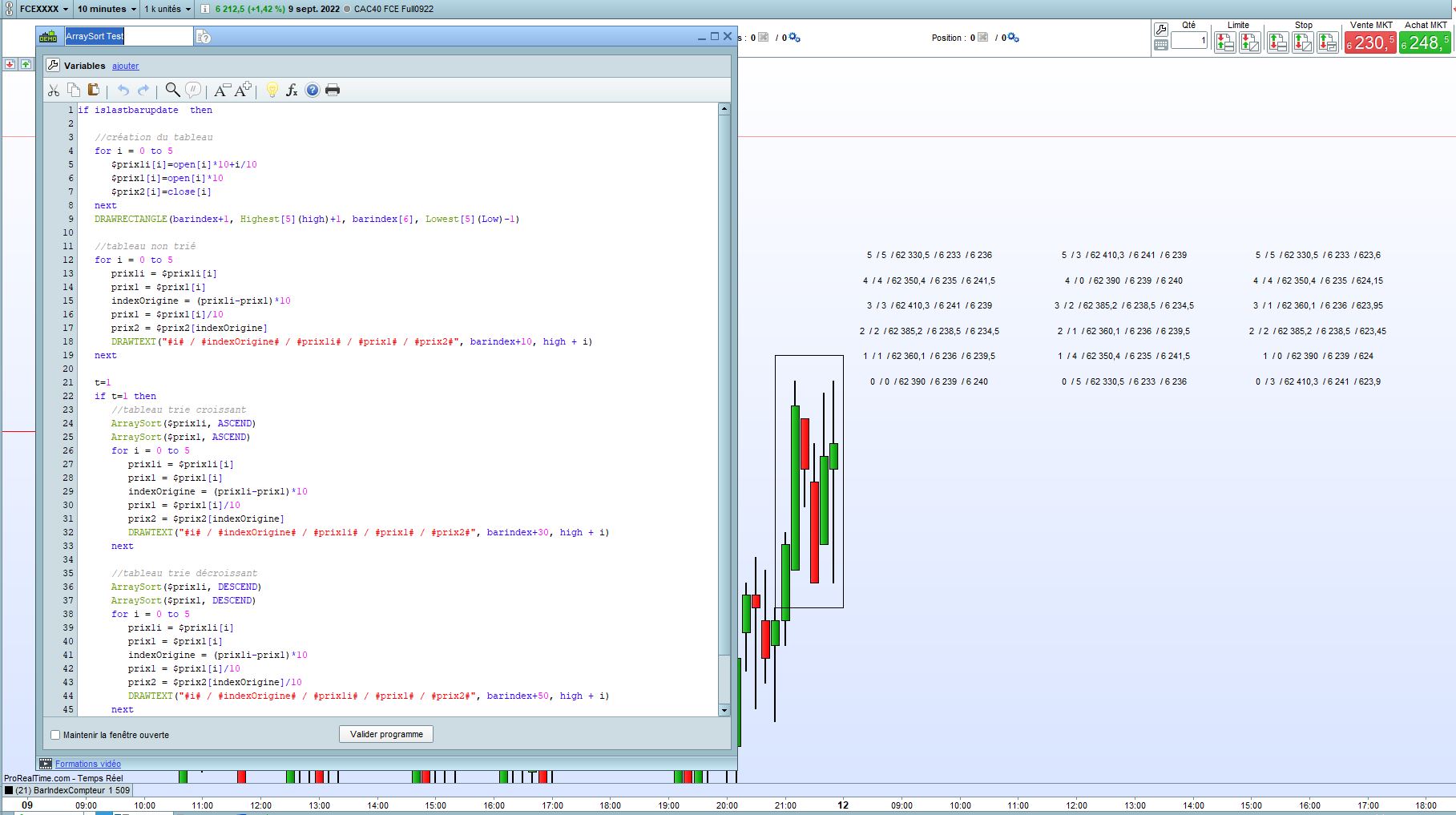Click the DEMO indicator icon

click(x=48, y=36)
